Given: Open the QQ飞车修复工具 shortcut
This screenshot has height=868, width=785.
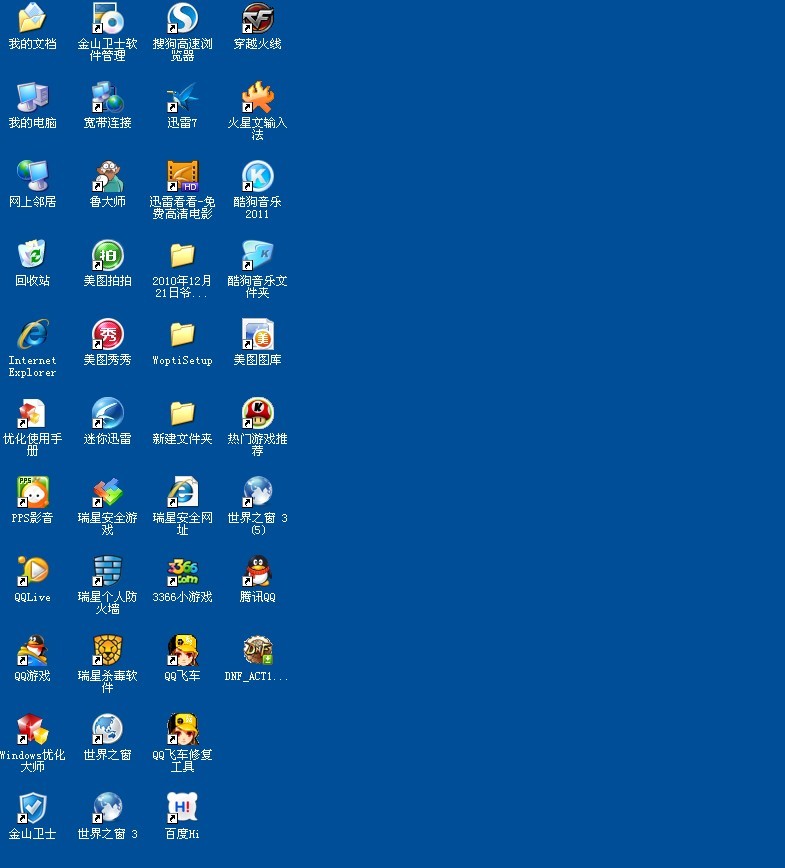Looking at the screenshot, I should [182, 729].
